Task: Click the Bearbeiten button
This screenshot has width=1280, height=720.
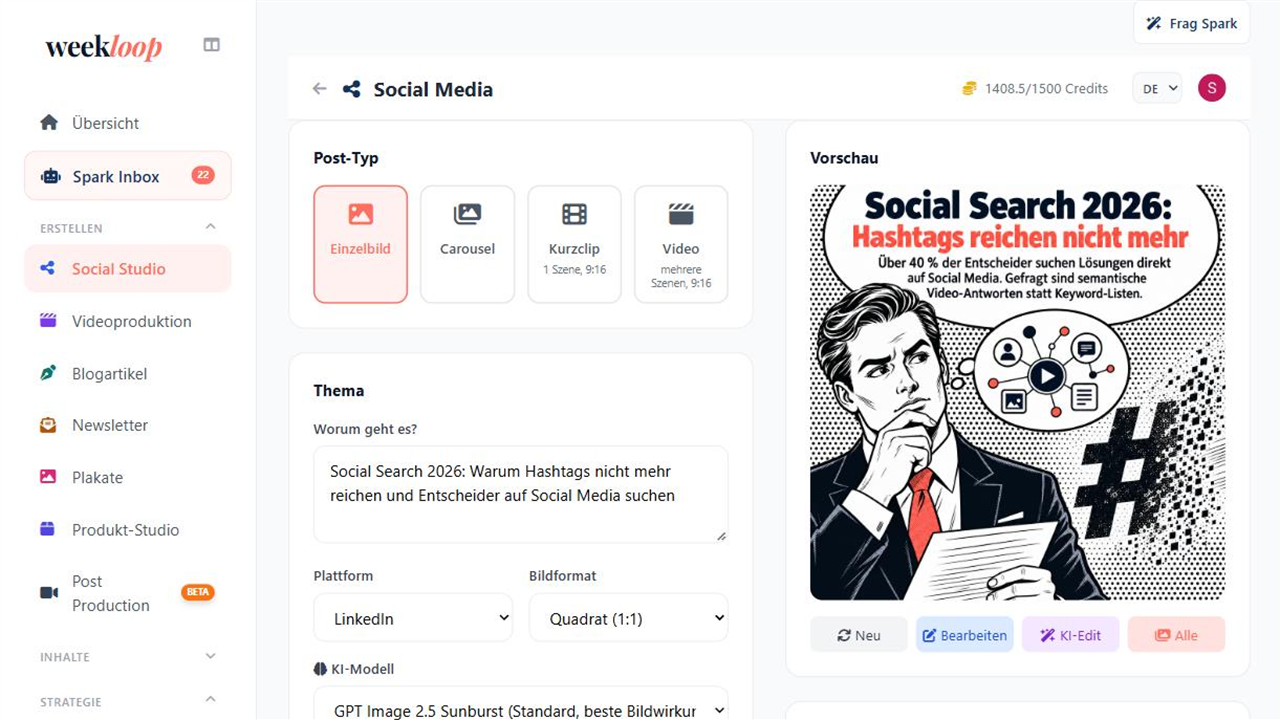Action: click(965, 635)
